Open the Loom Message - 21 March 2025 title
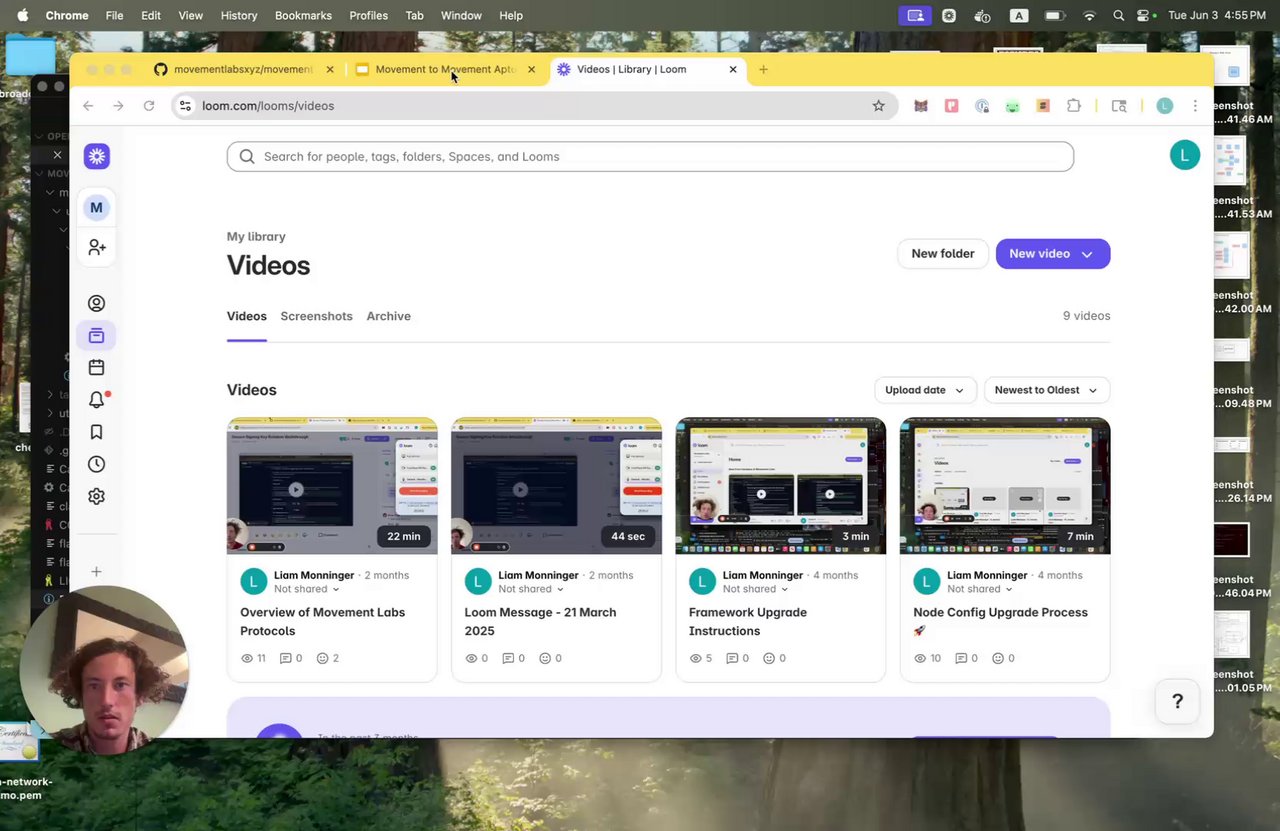This screenshot has height=831, width=1280. pyautogui.click(x=540, y=621)
